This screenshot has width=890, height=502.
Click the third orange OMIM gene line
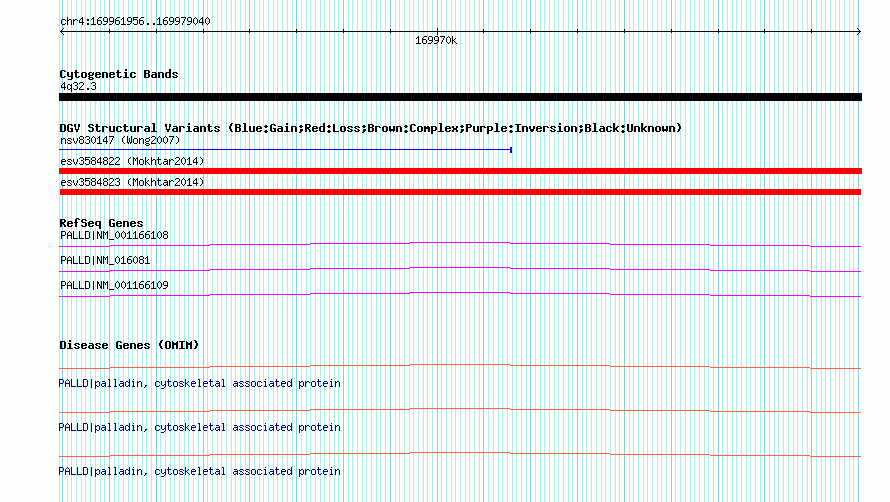(x=460, y=454)
